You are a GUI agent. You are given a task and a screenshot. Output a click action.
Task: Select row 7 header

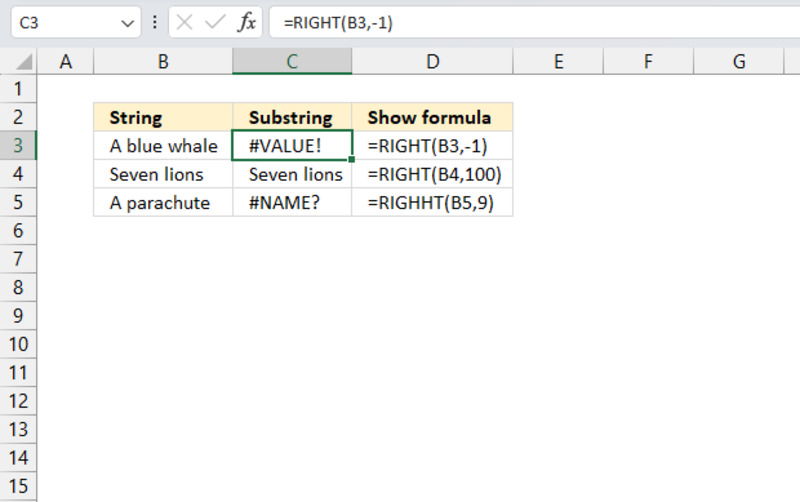(18, 259)
